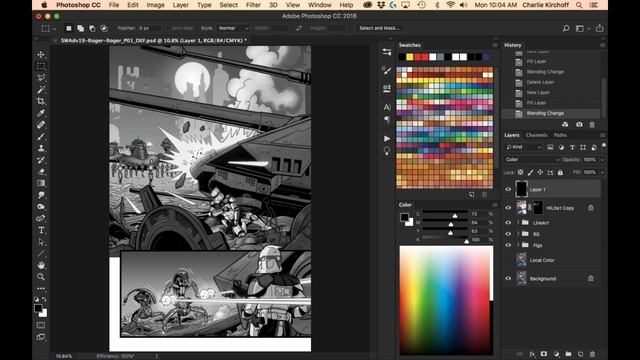The width and height of the screenshot is (640, 360).
Task: Select the Crop tool
Action: click(41, 101)
